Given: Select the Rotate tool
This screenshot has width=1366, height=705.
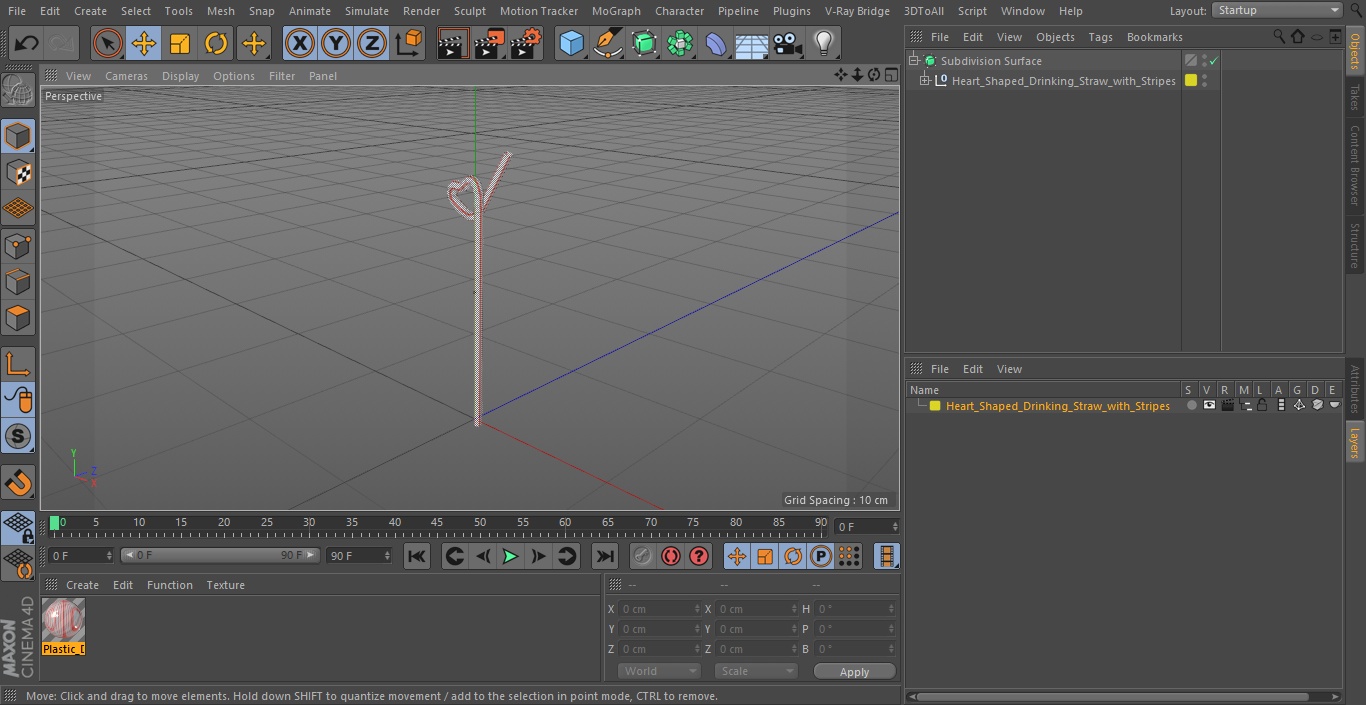Looking at the screenshot, I should coord(216,44).
